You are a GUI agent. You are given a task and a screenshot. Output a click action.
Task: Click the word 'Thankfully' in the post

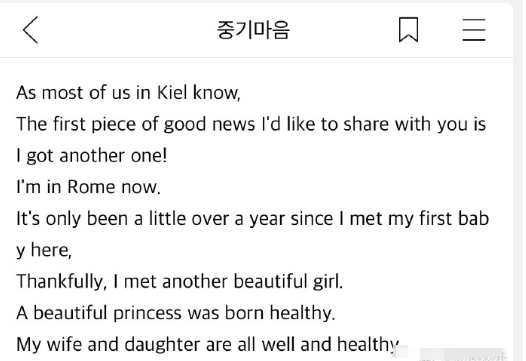61,282
